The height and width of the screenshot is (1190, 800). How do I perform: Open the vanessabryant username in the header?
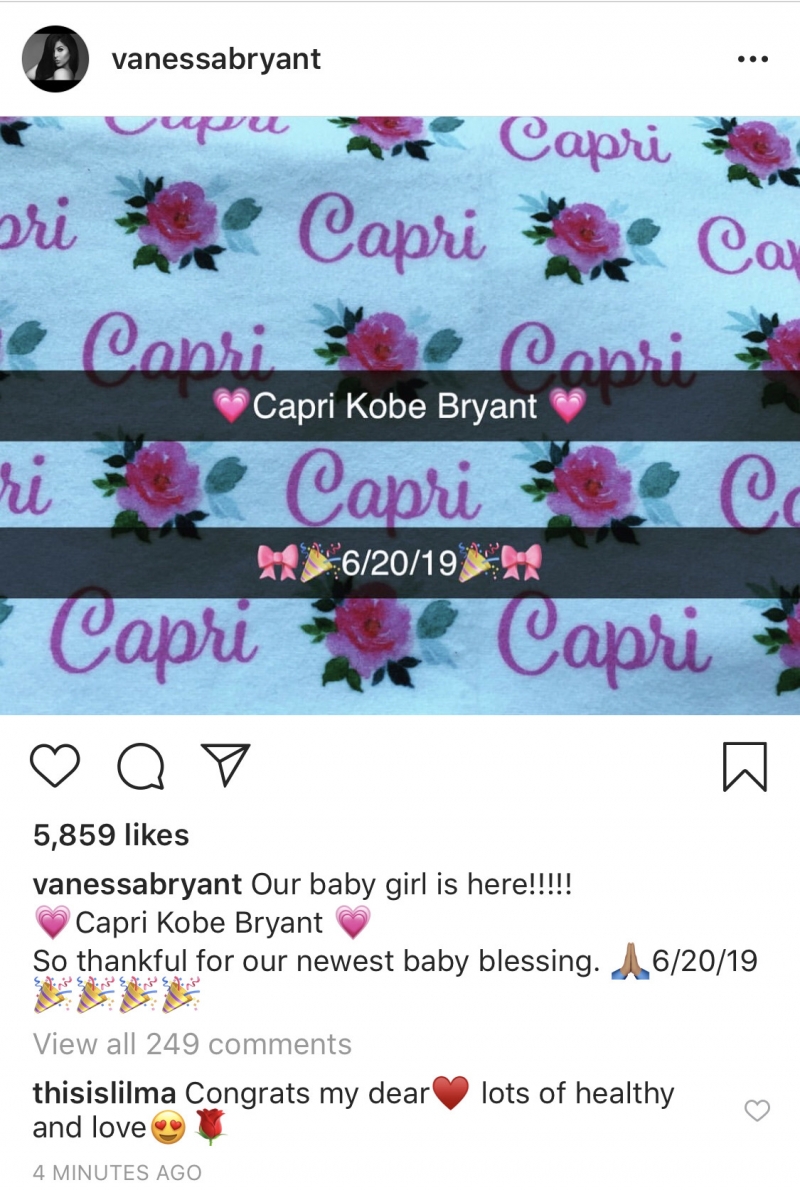point(216,59)
